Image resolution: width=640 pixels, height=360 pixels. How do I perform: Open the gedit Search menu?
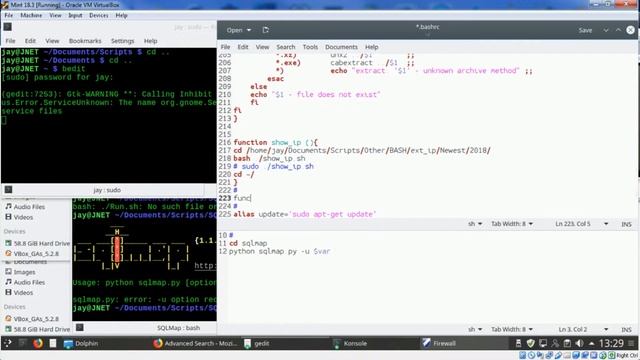click(x=286, y=47)
